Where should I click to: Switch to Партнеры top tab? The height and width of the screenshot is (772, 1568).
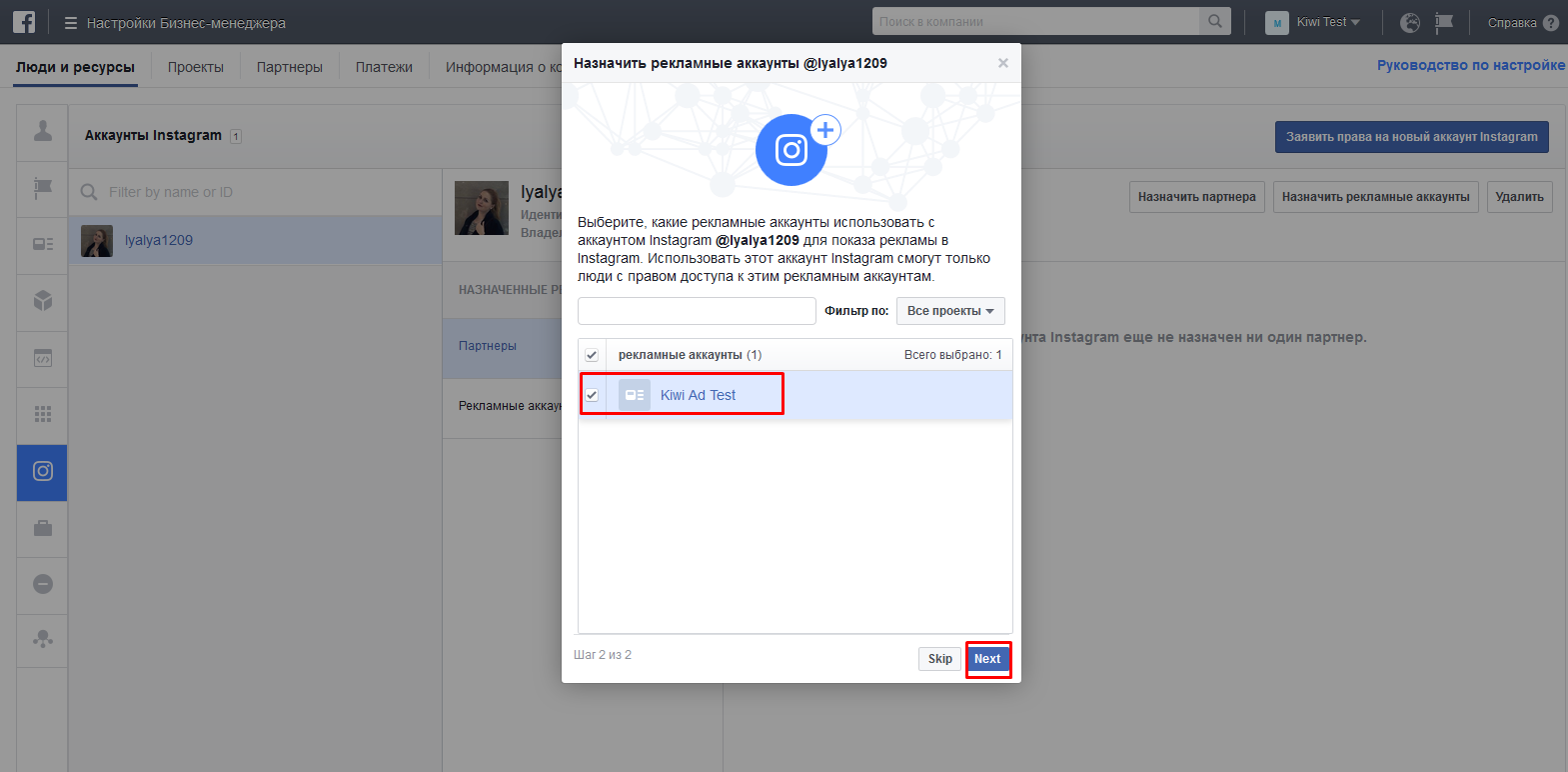coord(290,67)
